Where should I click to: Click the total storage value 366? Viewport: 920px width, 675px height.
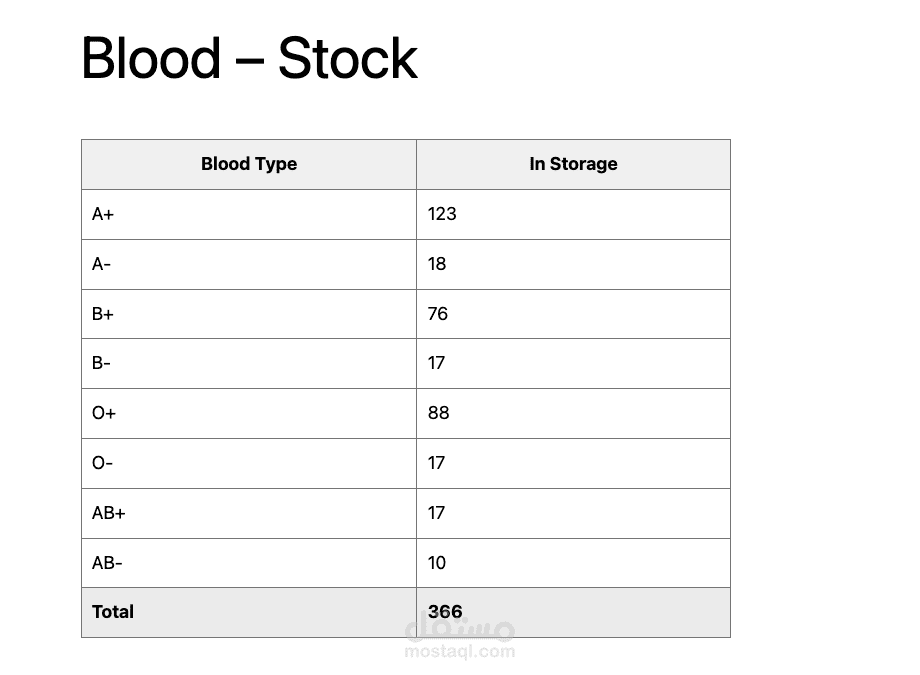click(445, 612)
